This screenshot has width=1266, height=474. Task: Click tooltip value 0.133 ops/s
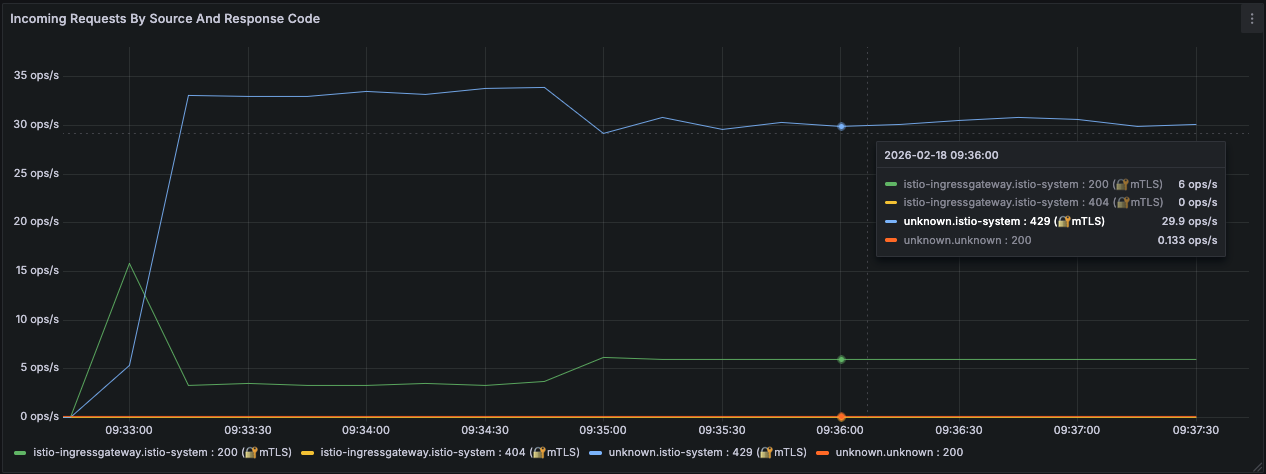pyautogui.click(x=1187, y=240)
